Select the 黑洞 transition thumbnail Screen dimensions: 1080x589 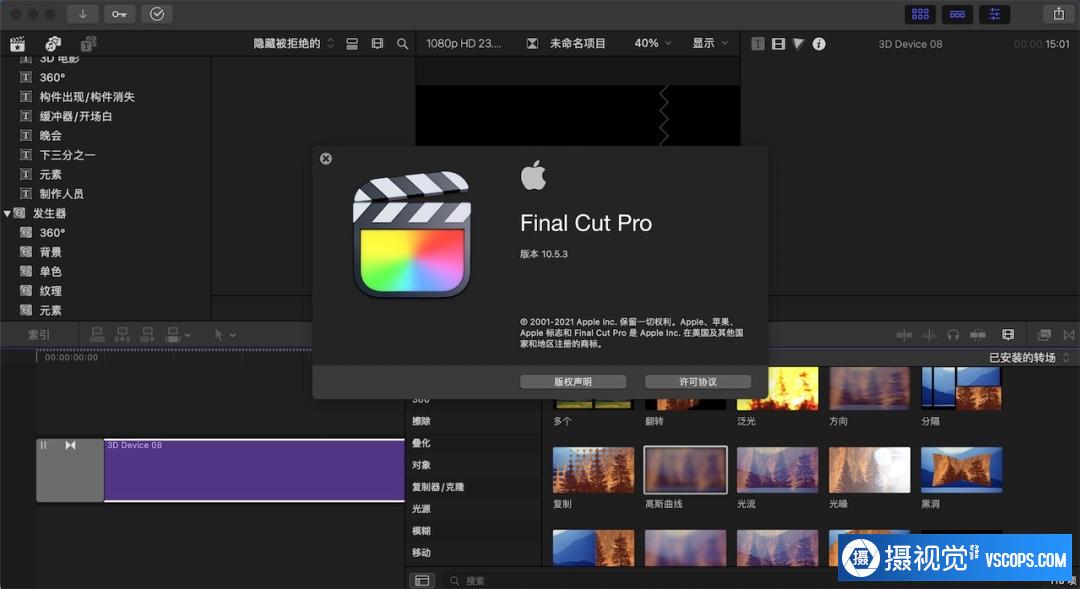tap(962, 470)
